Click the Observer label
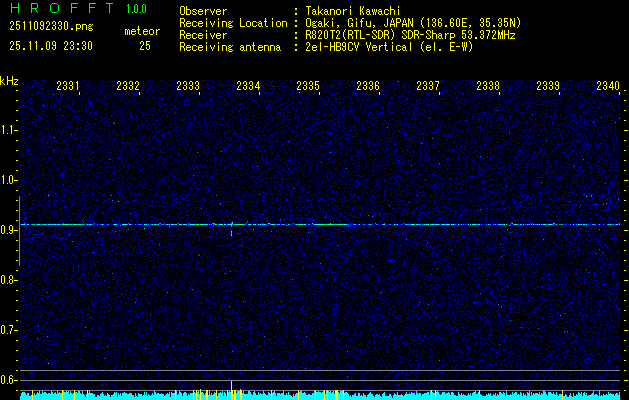Image resolution: width=629 pixels, height=400 pixels. click(x=203, y=11)
